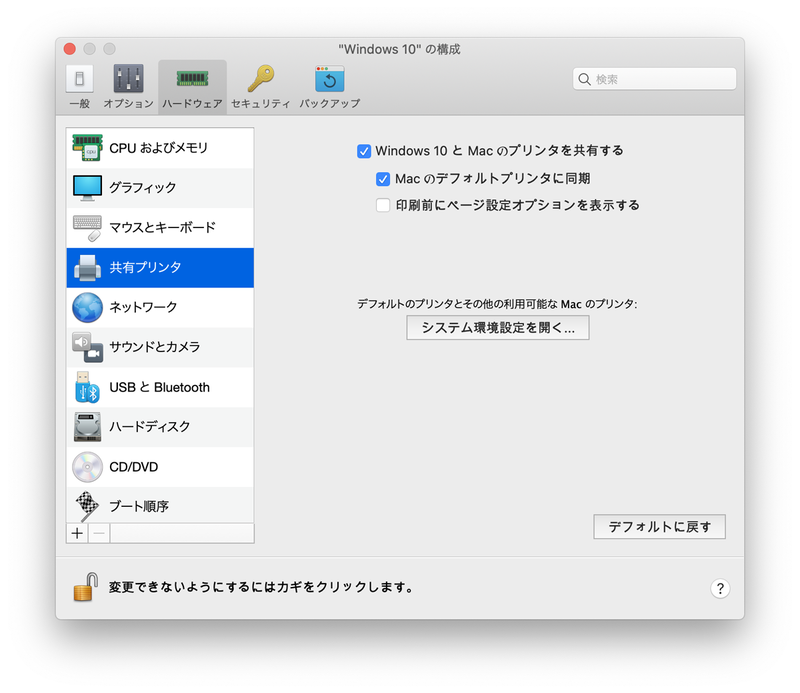800x693 pixels.
Task: Click デフォルトに戻す button
Action: click(659, 527)
